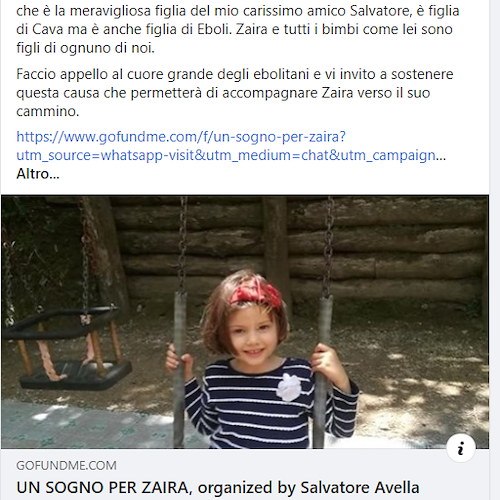Click the sentence 'figli di ognuno di noi'
This screenshot has width=500, height=500.
click(85, 48)
